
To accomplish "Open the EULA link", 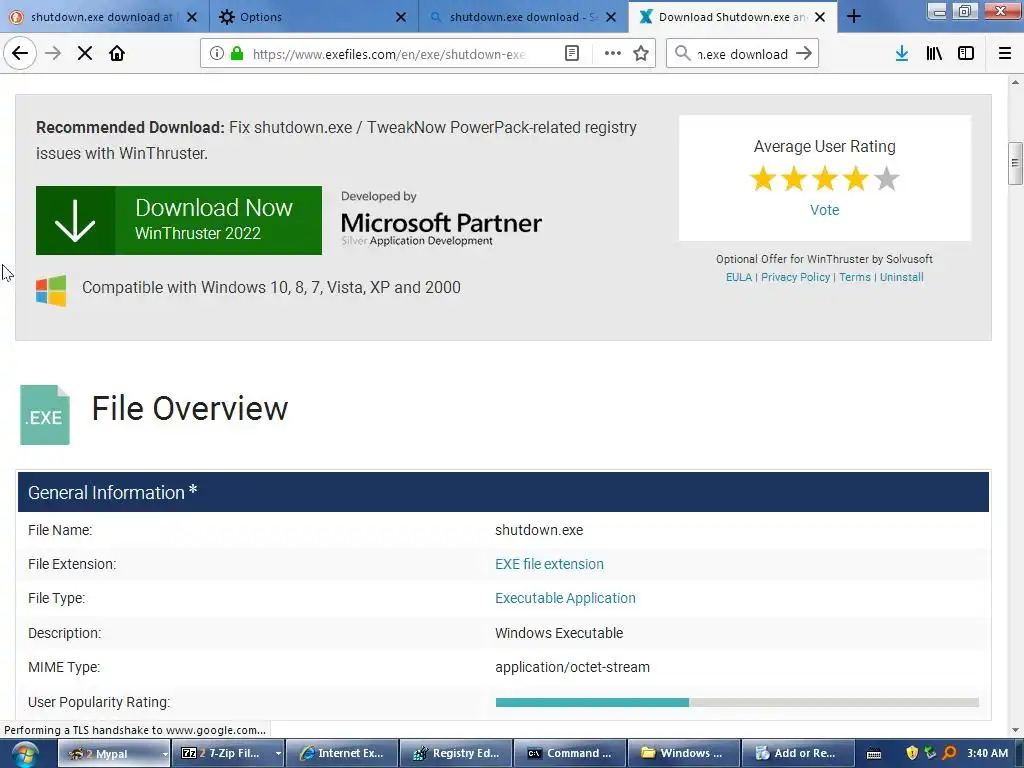I will pos(739,277).
